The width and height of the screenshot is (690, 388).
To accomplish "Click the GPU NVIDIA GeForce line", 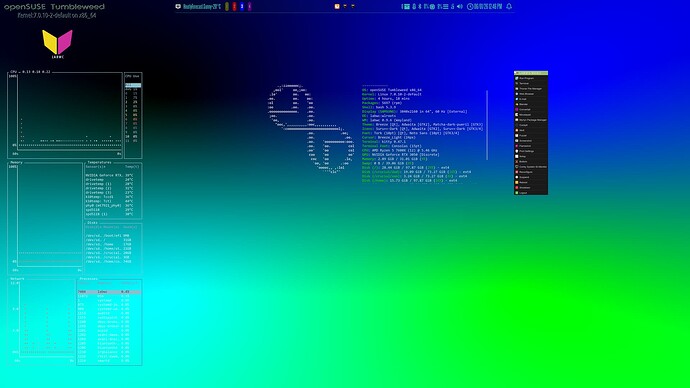I will pyautogui.click(x=400, y=154).
